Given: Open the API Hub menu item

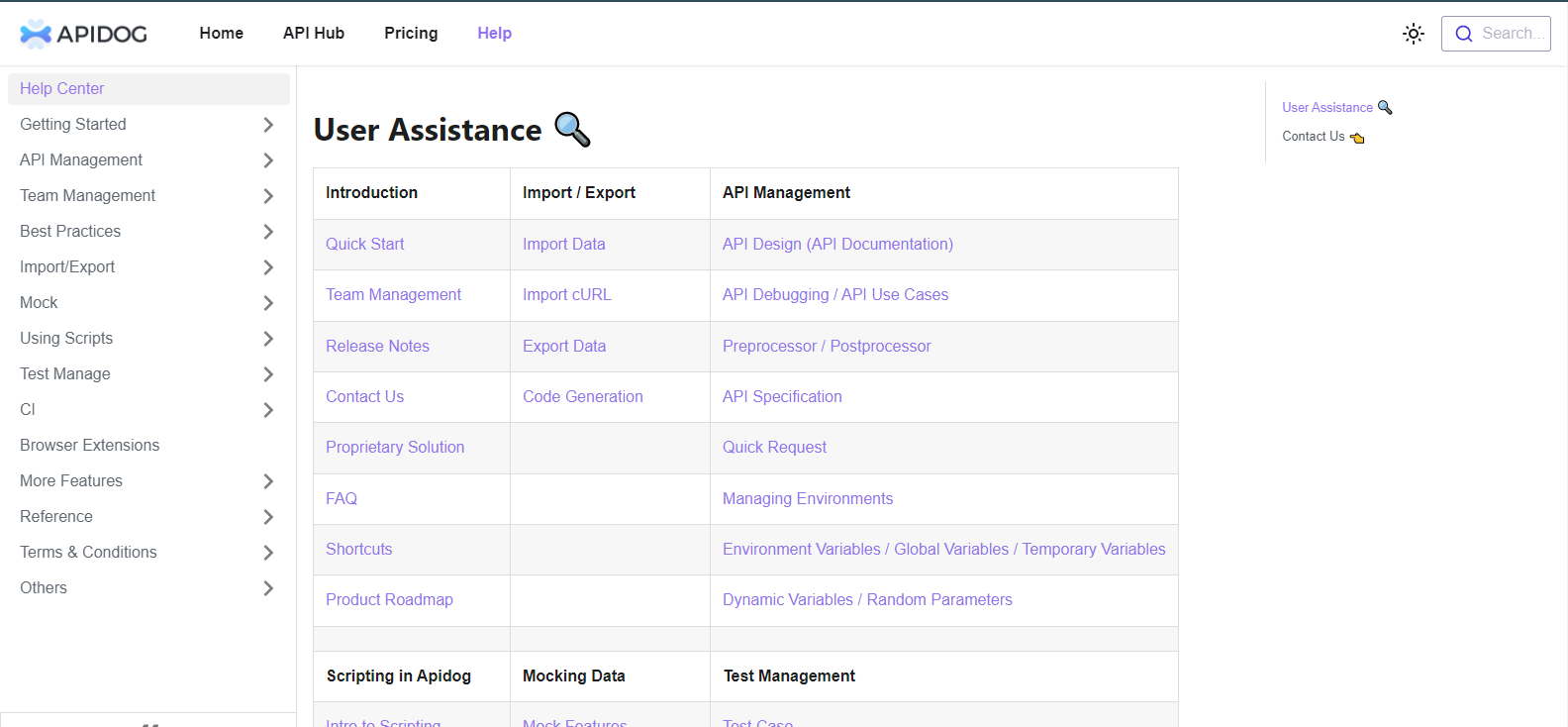Looking at the screenshot, I should click(x=314, y=33).
